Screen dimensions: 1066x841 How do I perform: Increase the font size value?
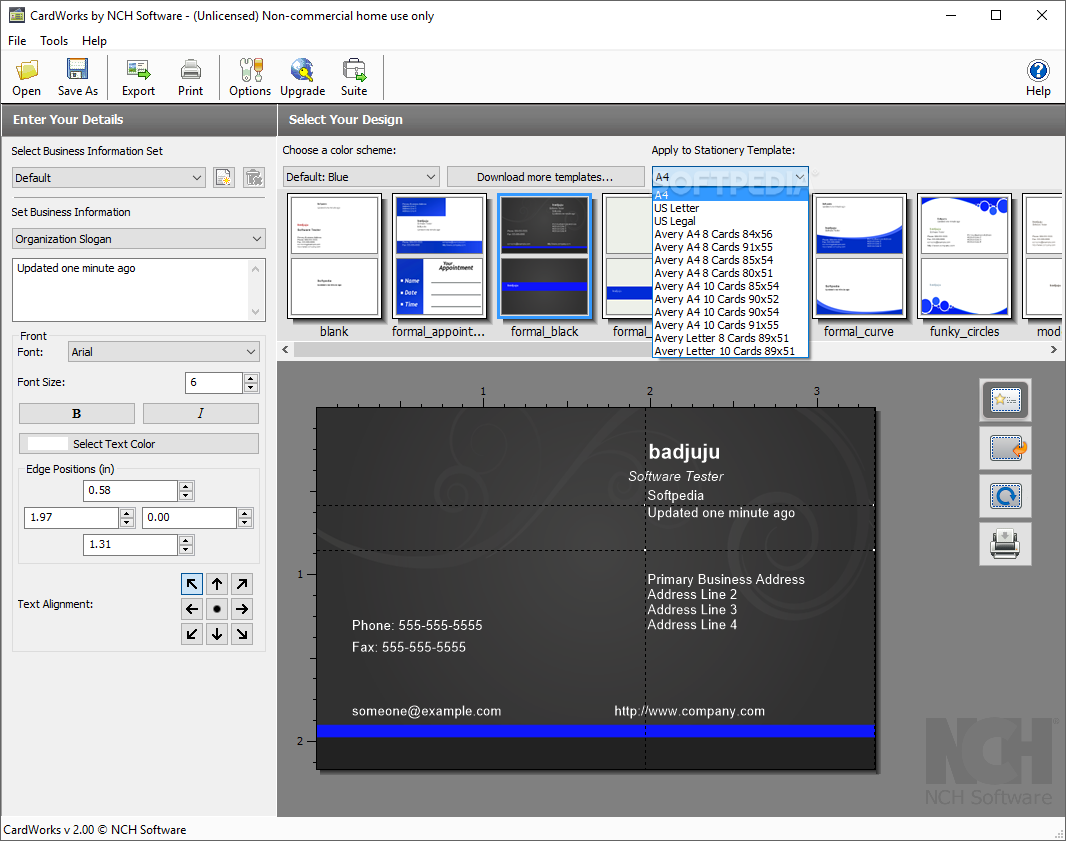pyautogui.click(x=251, y=378)
